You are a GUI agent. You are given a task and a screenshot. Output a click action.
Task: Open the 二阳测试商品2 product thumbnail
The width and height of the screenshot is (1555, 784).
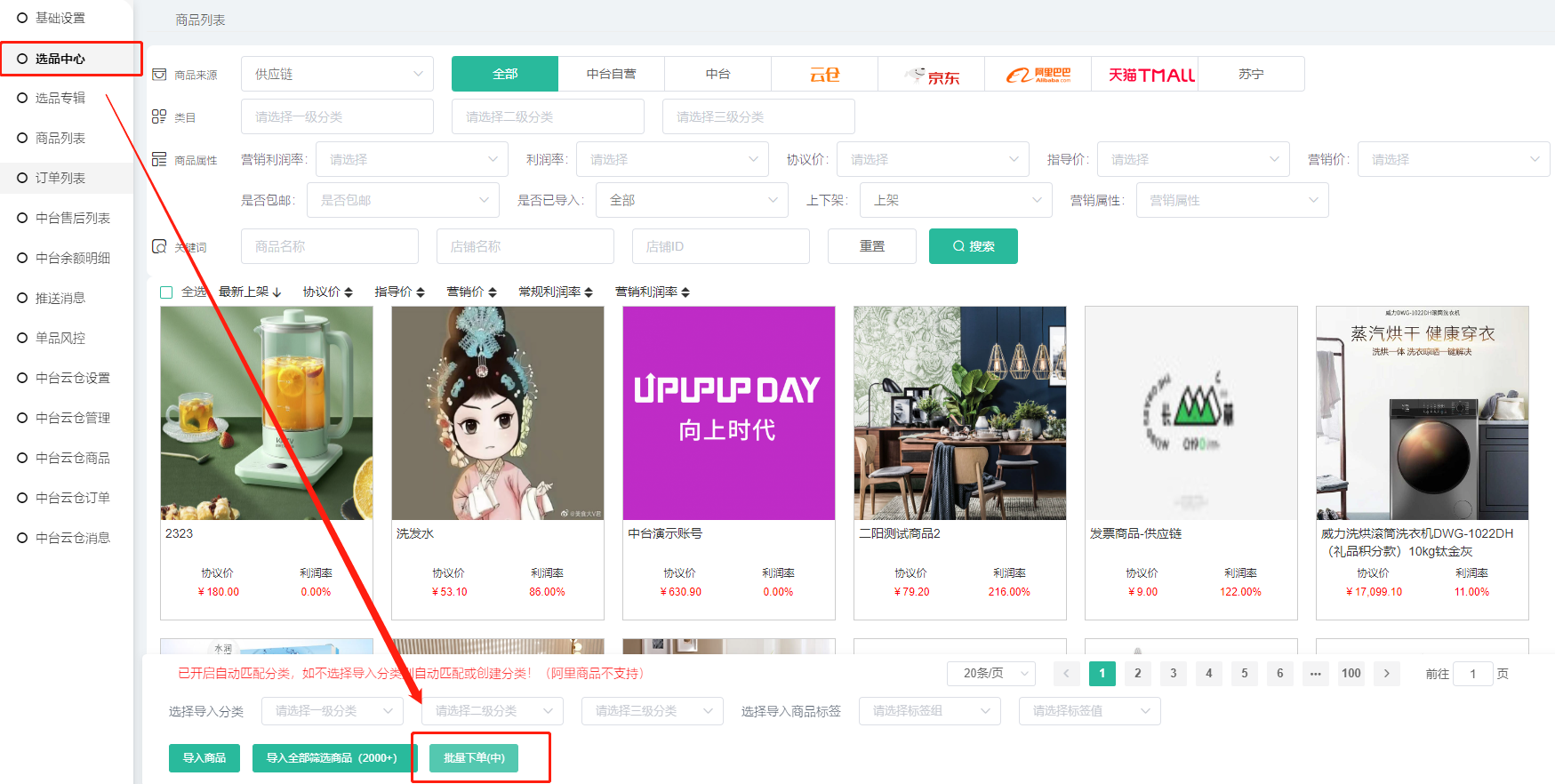960,413
